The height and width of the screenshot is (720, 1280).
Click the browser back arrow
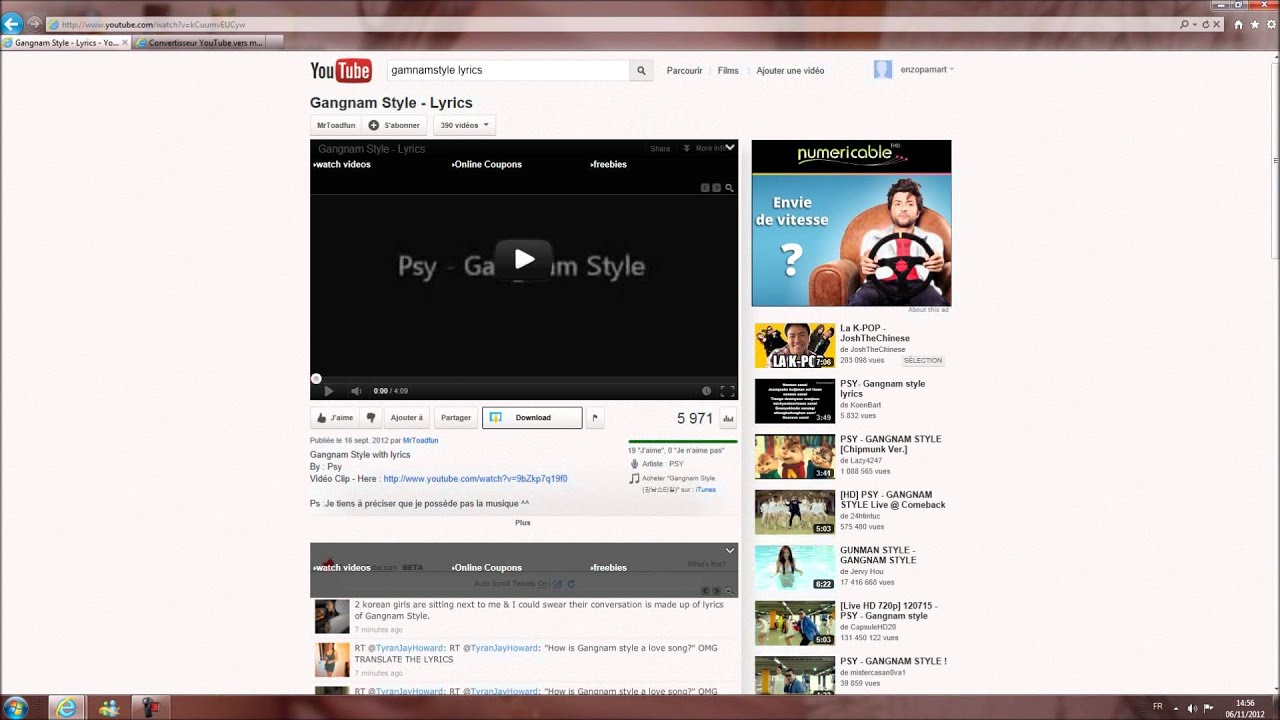tap(13, 24)
